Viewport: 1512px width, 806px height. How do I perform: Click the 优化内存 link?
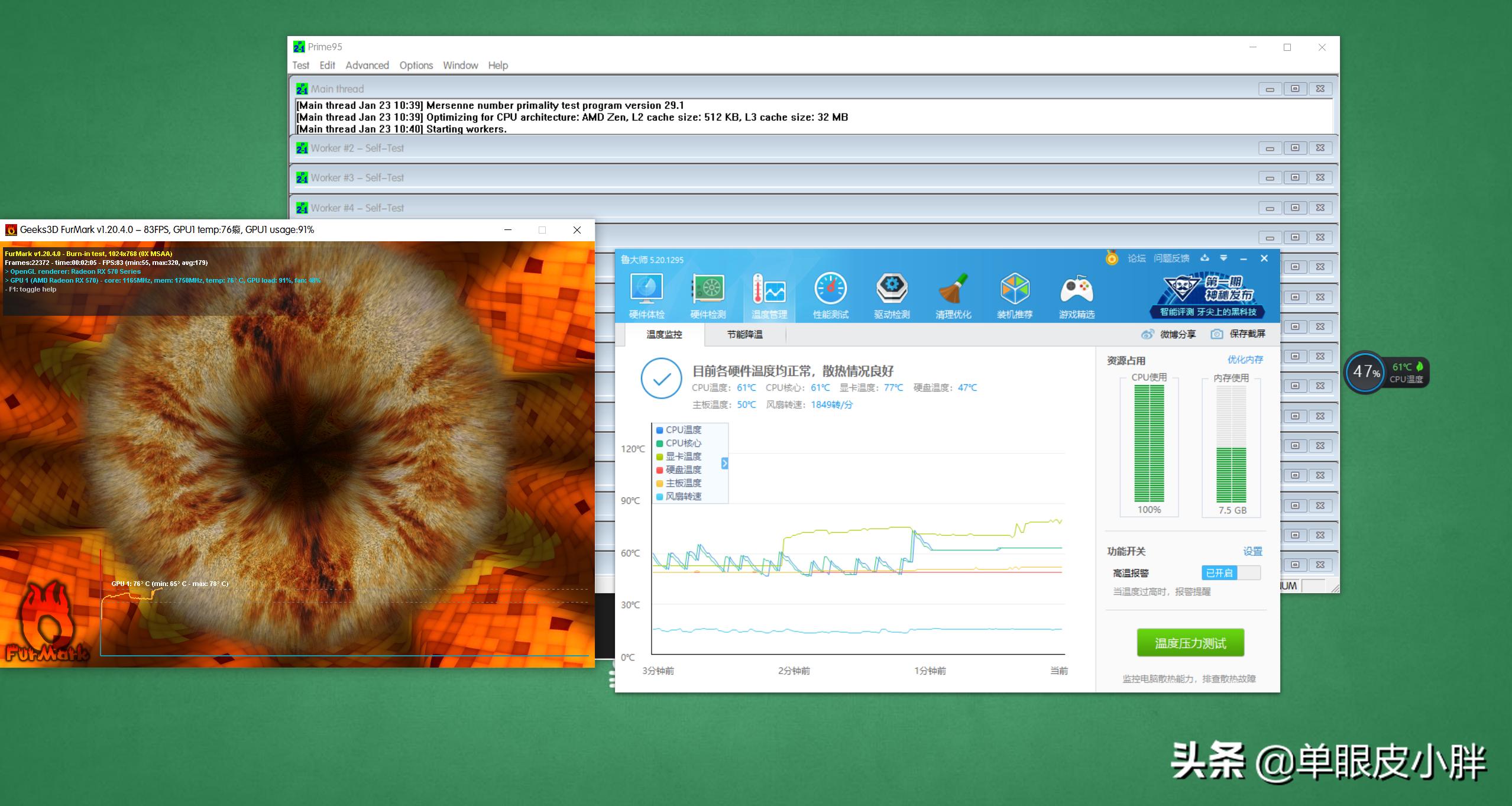click(1245, 360)
